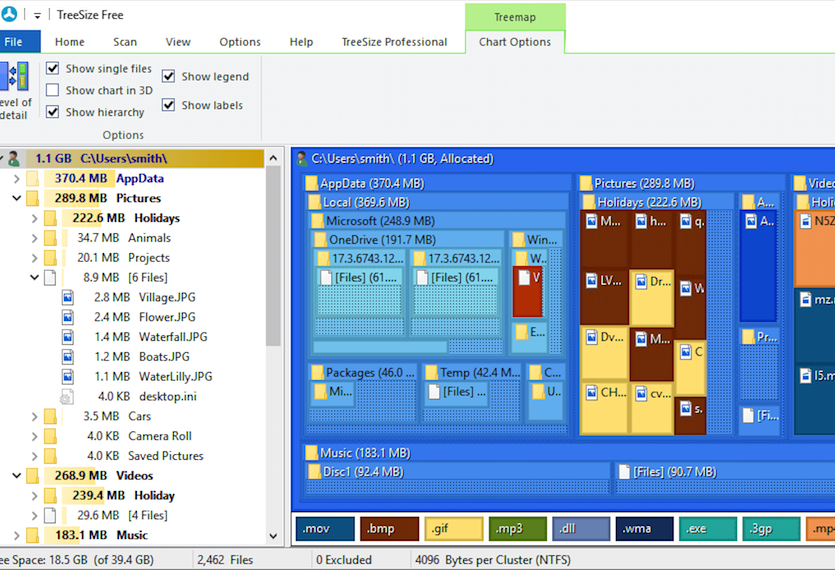Uncheck the Show legend checkbox

pyautogui.click(x=168, y=76)
